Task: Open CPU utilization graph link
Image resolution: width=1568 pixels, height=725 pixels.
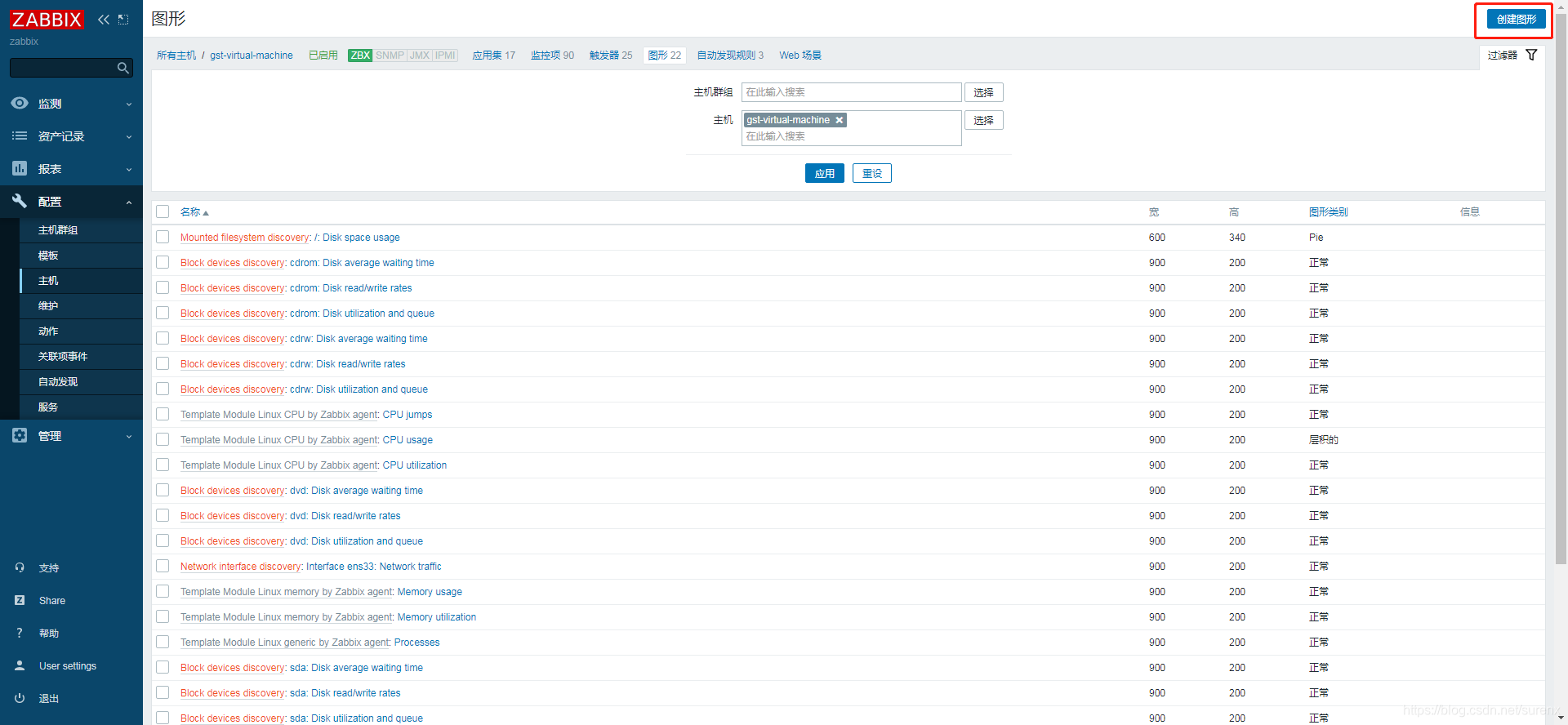Action: coord(415,465)
